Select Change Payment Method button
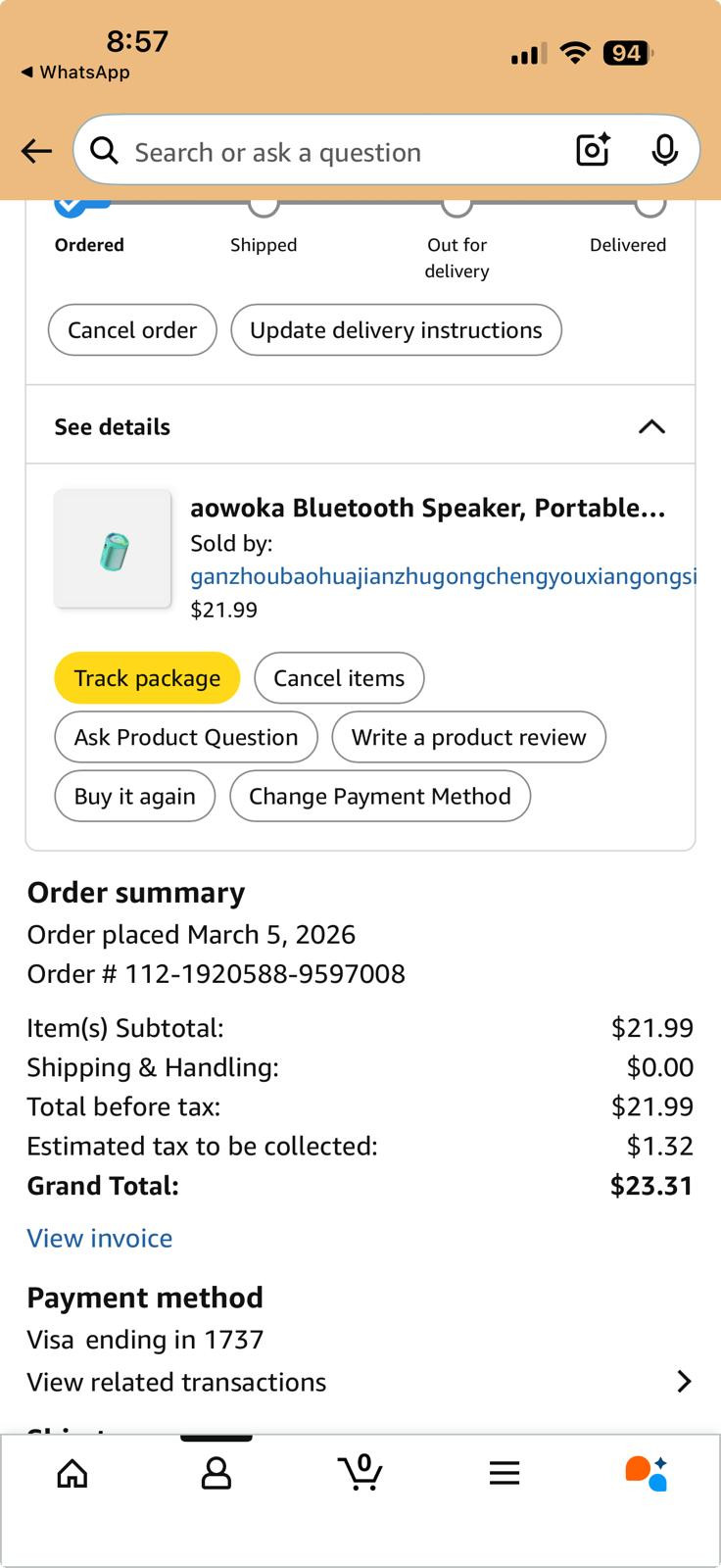 [379, 796]
